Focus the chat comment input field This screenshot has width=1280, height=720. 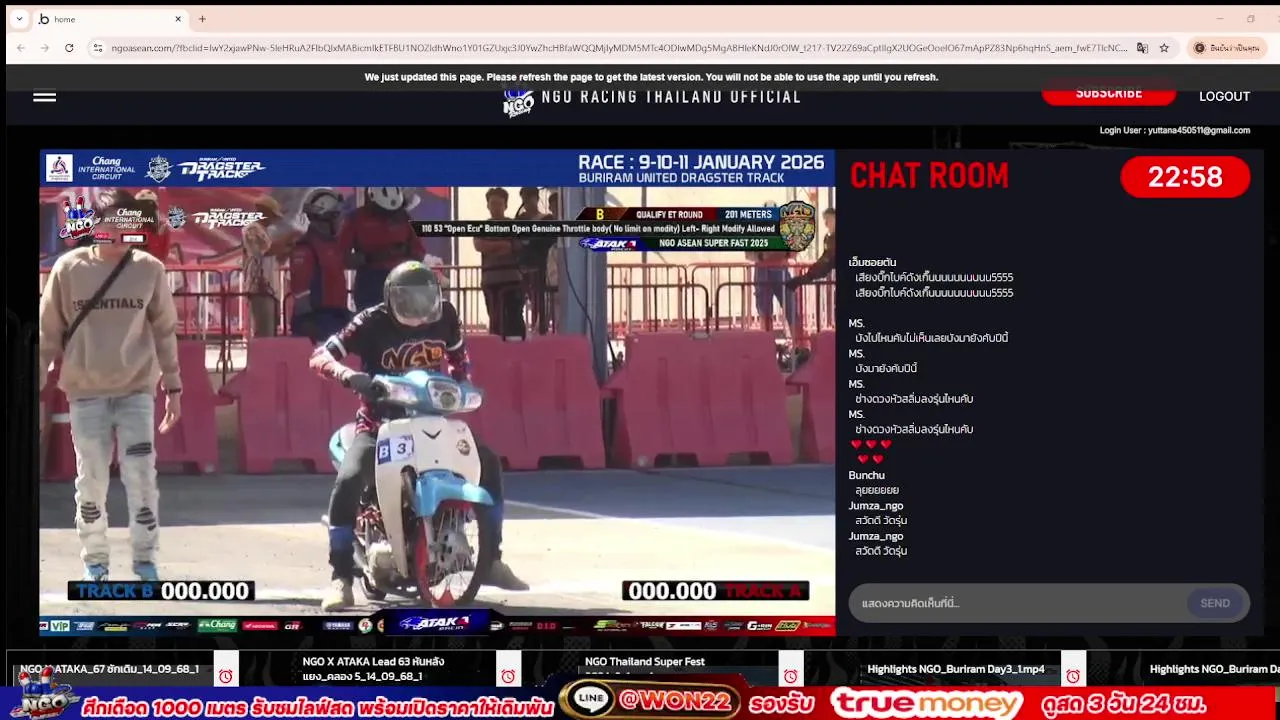tap(1018, 603)
